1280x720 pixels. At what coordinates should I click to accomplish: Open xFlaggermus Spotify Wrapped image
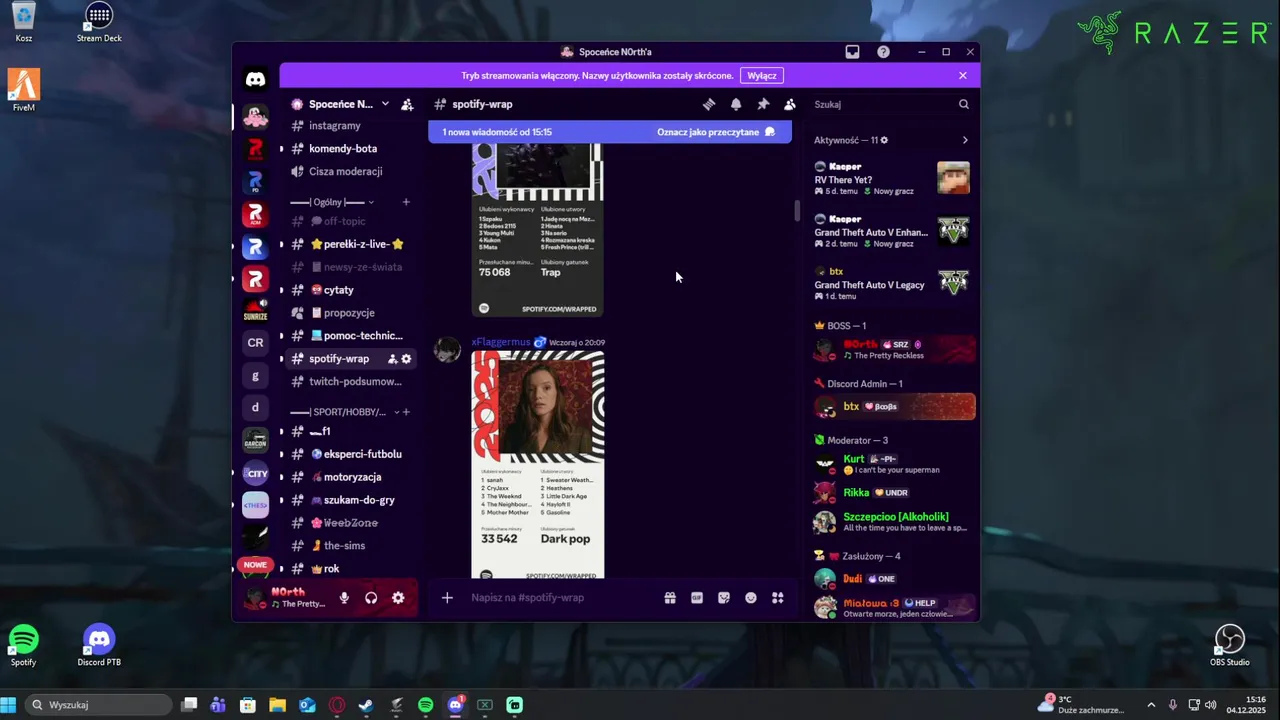(x=538, y=465)
